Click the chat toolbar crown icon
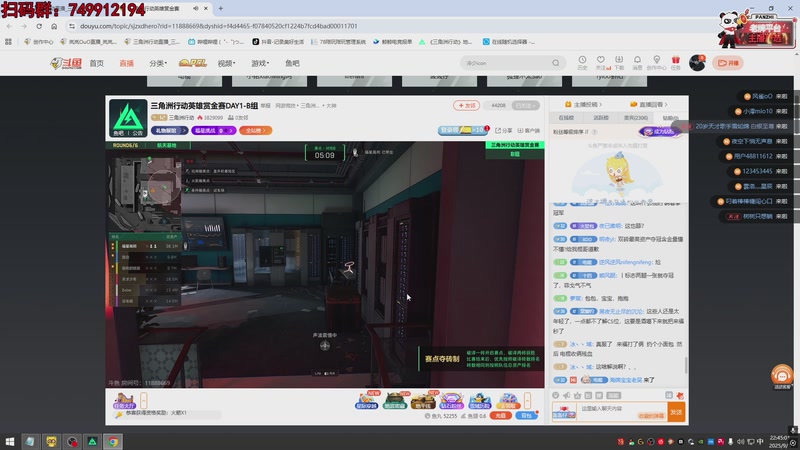Screen dimensions: 800x450 [x=577, y=395]
